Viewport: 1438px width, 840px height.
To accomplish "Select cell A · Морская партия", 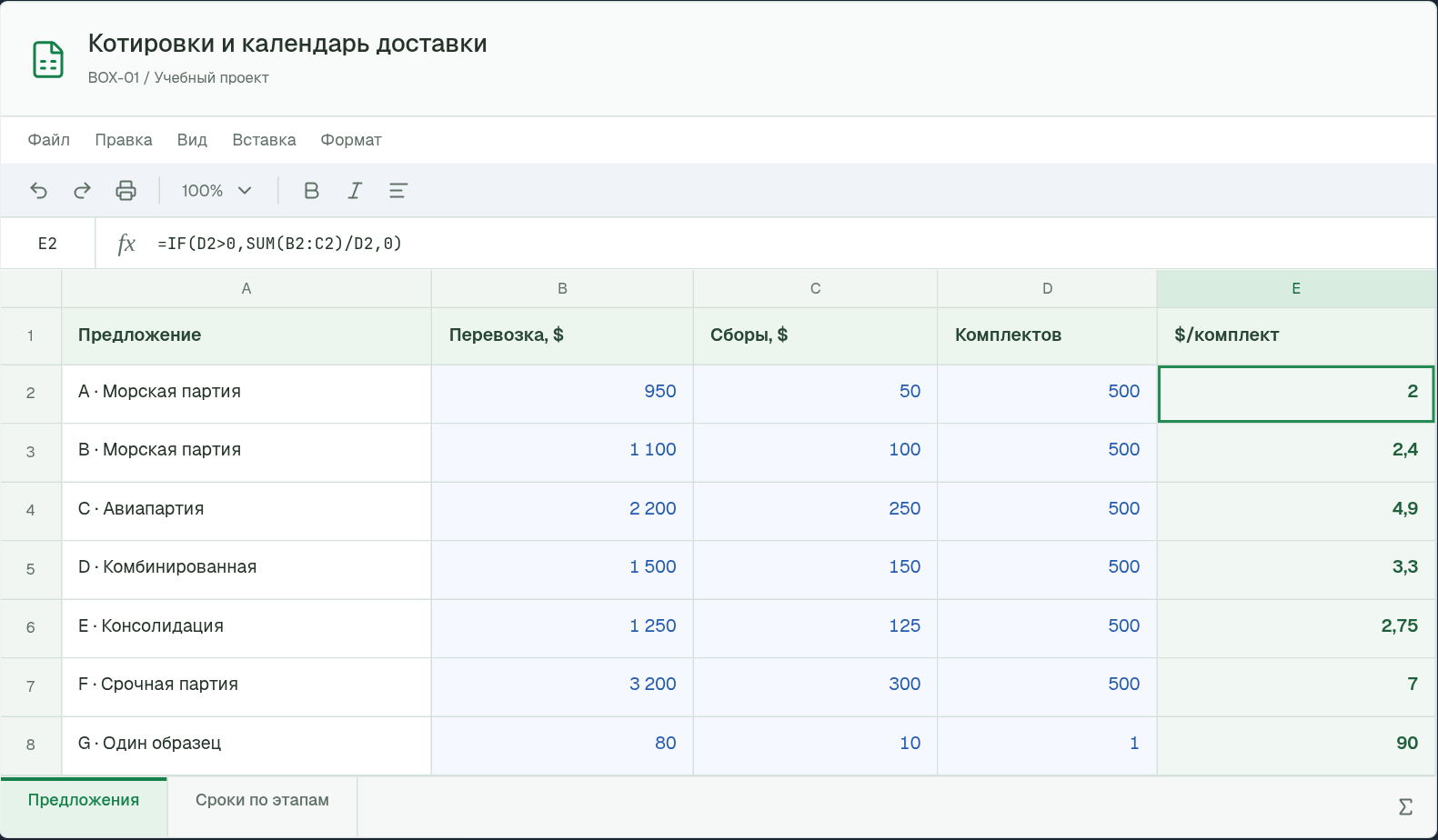I will click(x=246, y=393).
